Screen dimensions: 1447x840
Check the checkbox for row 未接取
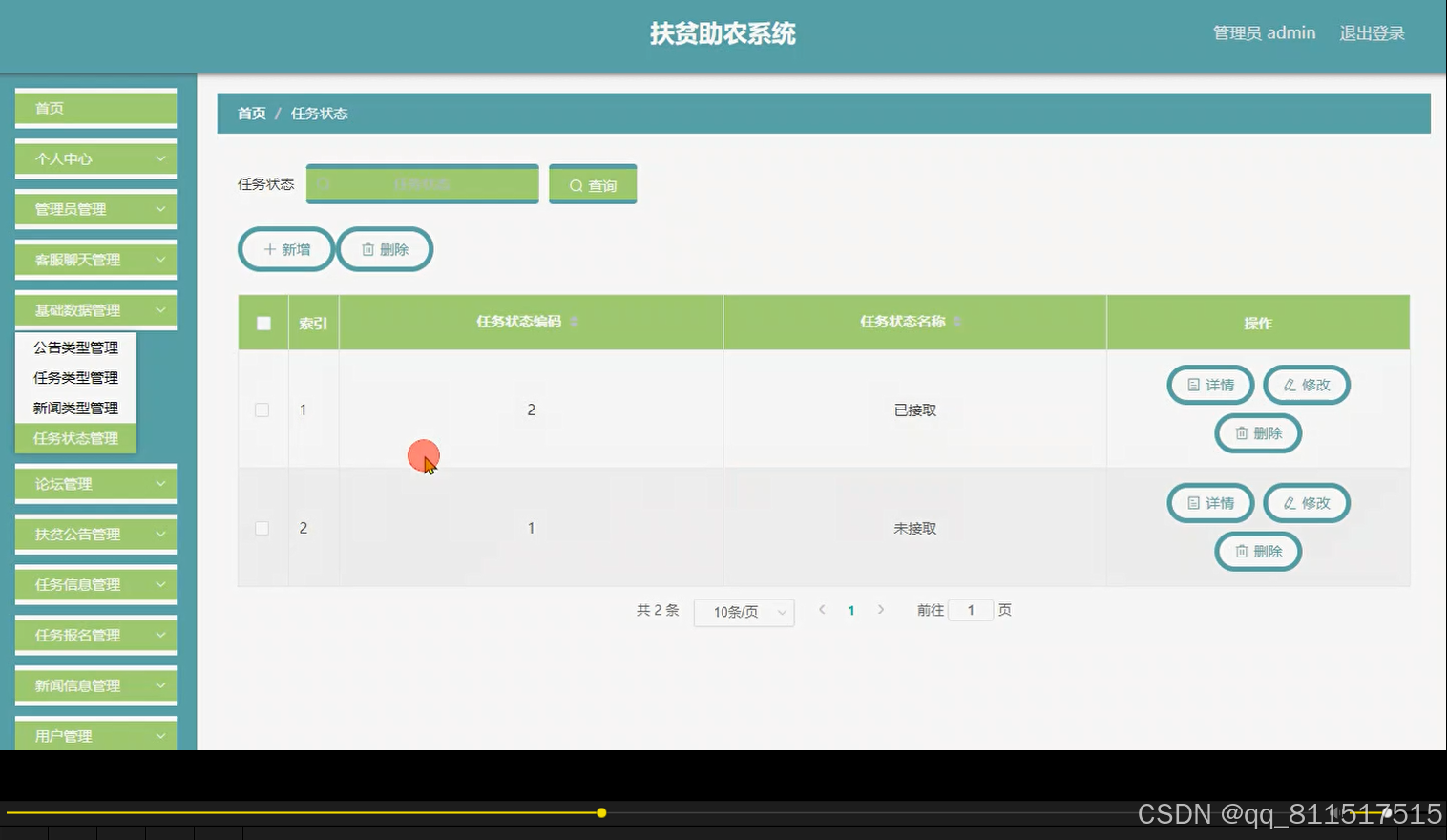pyautogui.click(x=262, y=527)
